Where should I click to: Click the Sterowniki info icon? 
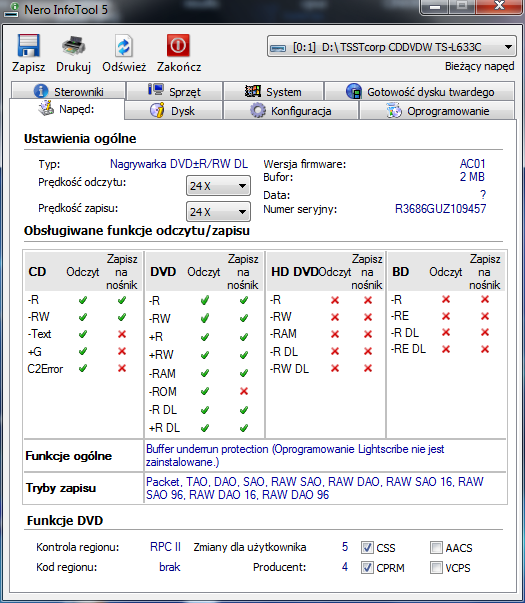(x=41, y=91)
